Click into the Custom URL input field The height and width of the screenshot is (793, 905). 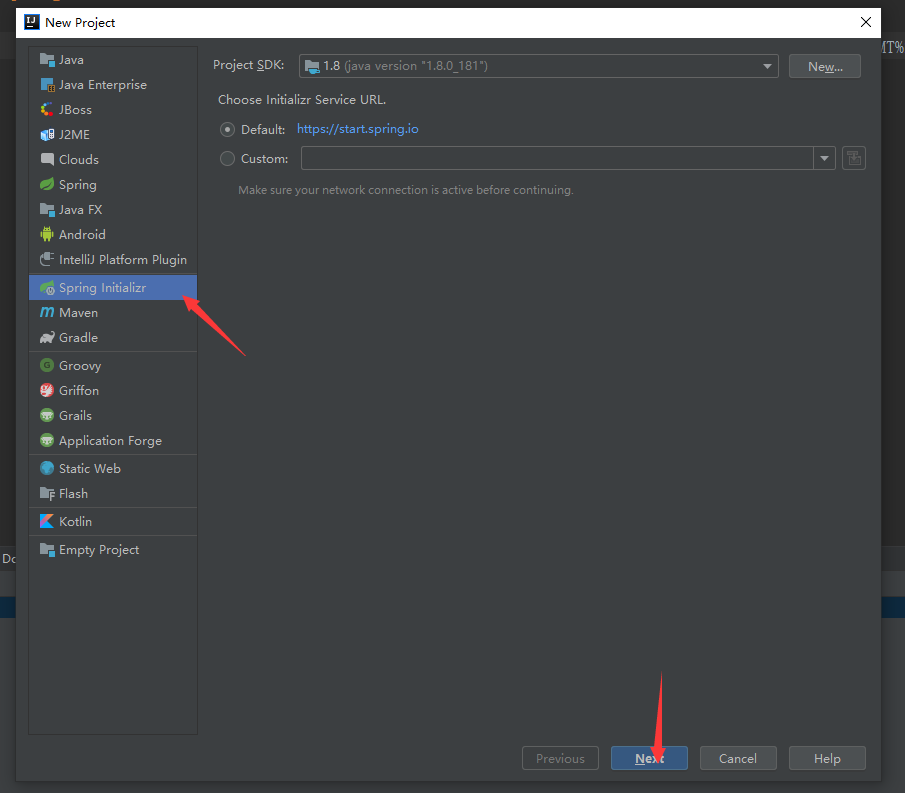pos(558,158)
